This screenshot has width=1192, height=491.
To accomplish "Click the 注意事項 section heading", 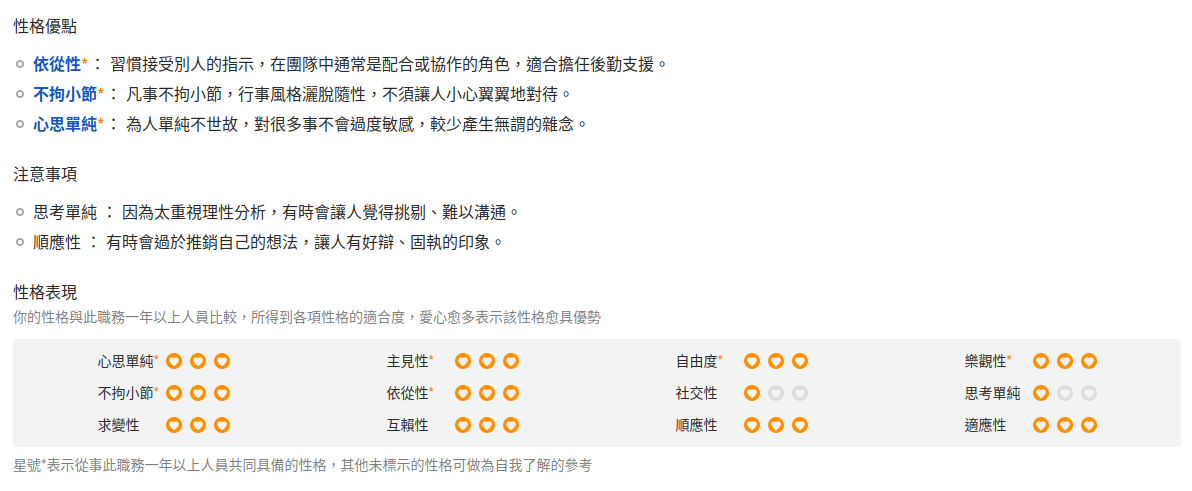I will click(x=45, y=174).
